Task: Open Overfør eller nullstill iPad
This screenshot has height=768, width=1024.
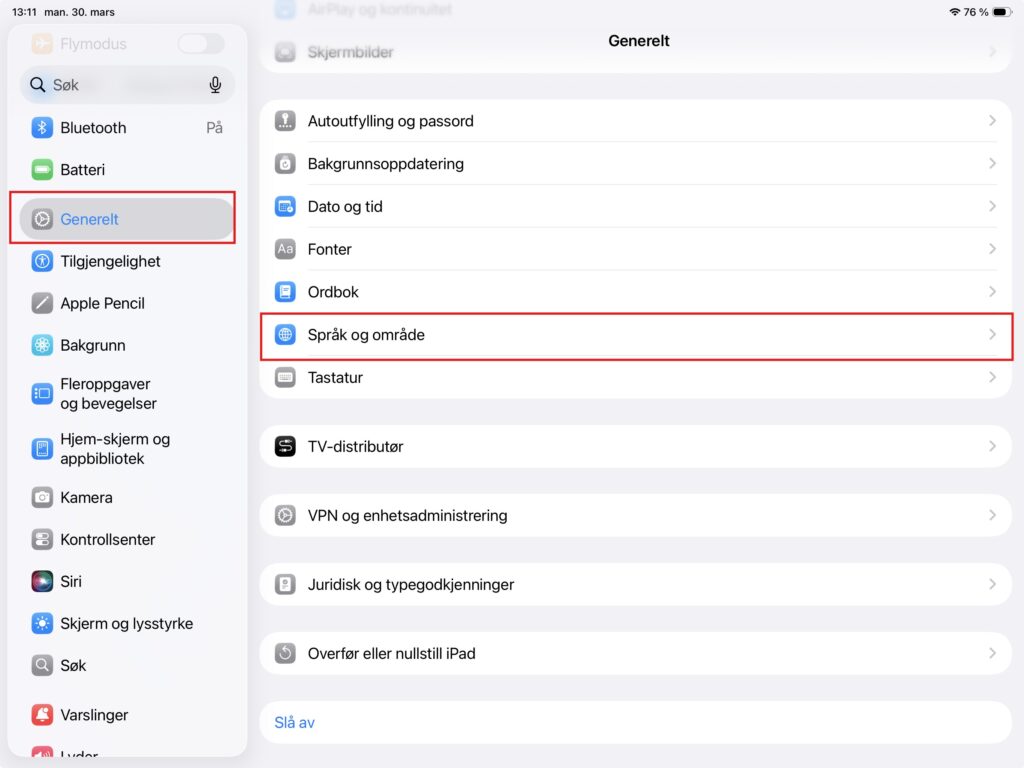Action: tap(635, 653)
